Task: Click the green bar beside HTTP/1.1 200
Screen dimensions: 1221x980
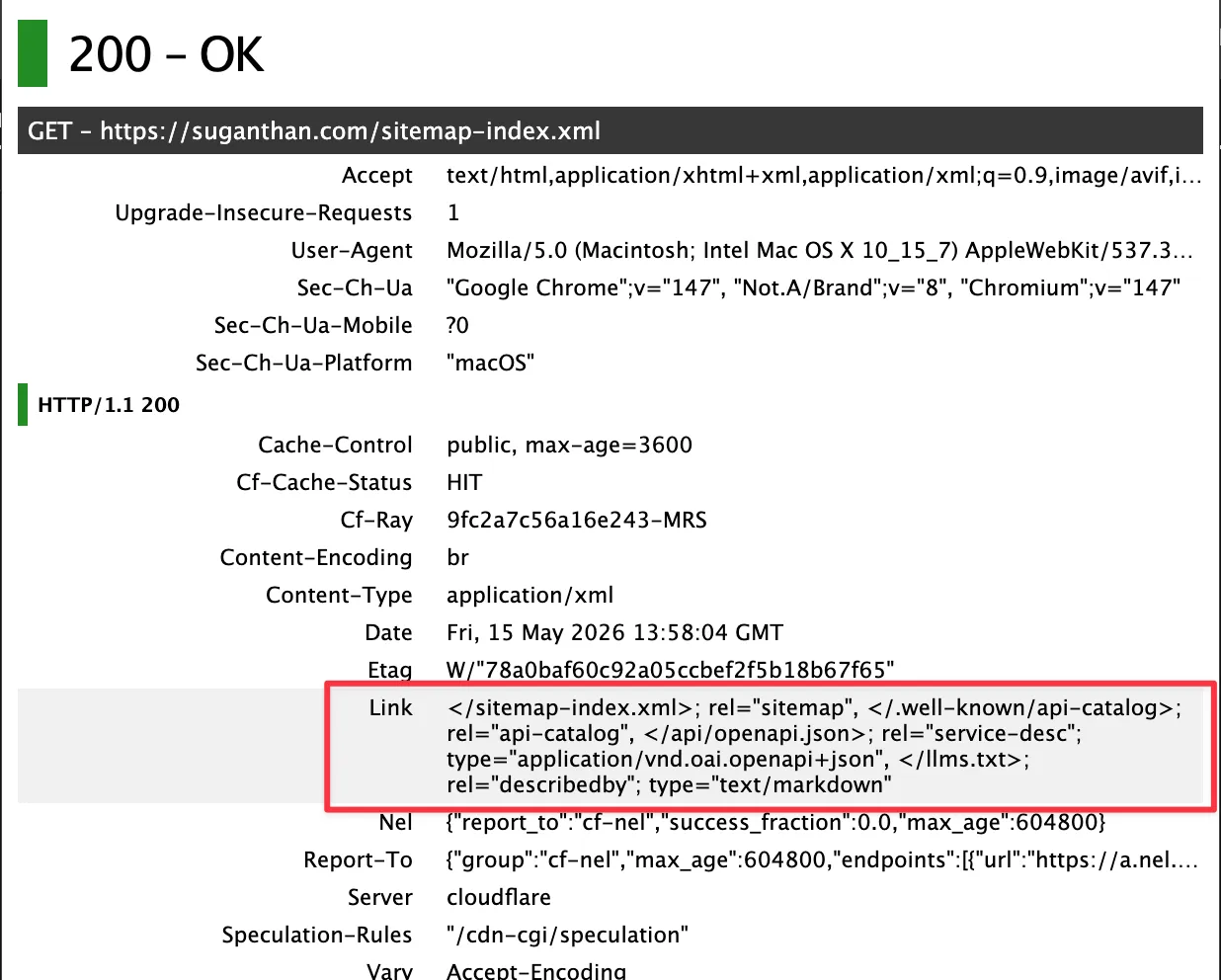Action: [x=23, y=405]
